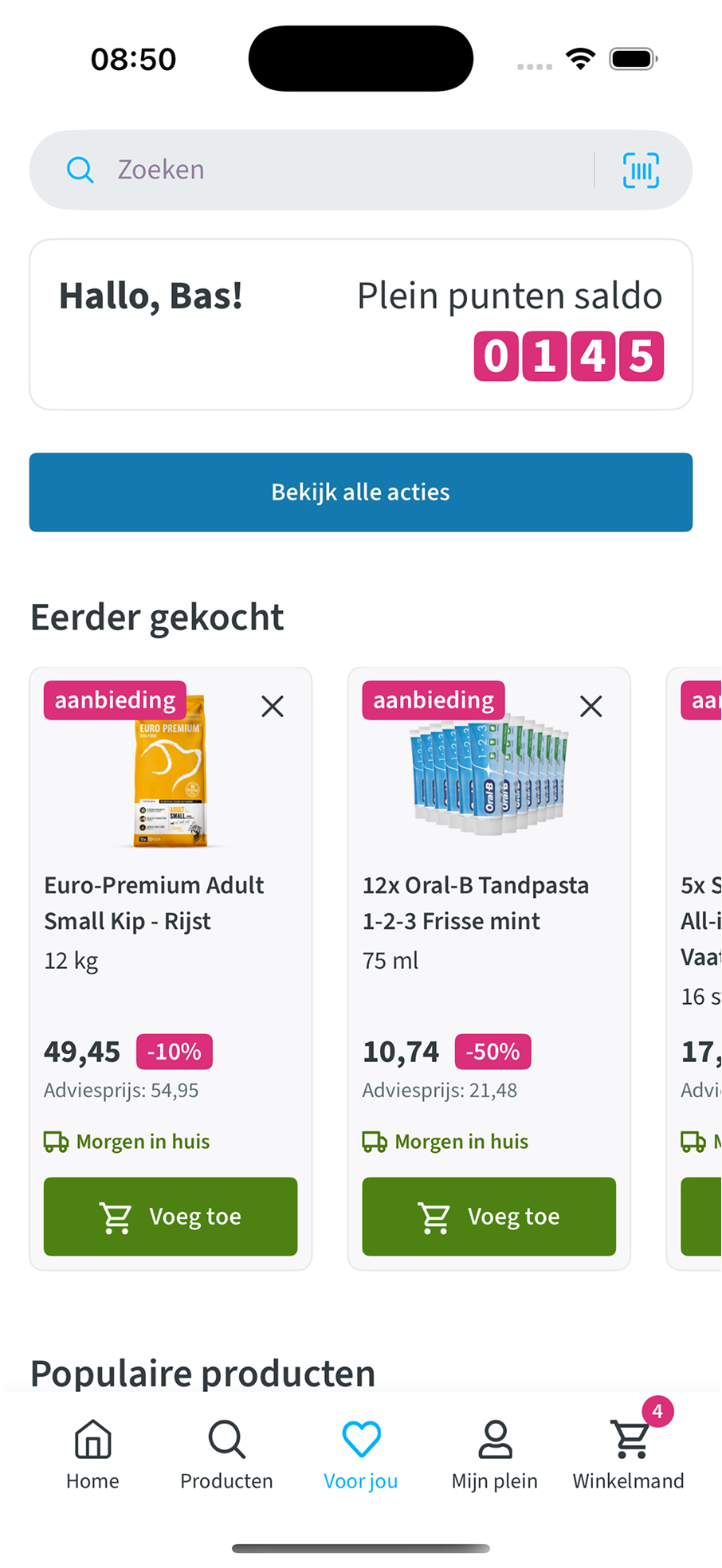The image size is (722, 1568).
Task: Tap the barcode scanner icon
Action: click(x=640, y=171)
